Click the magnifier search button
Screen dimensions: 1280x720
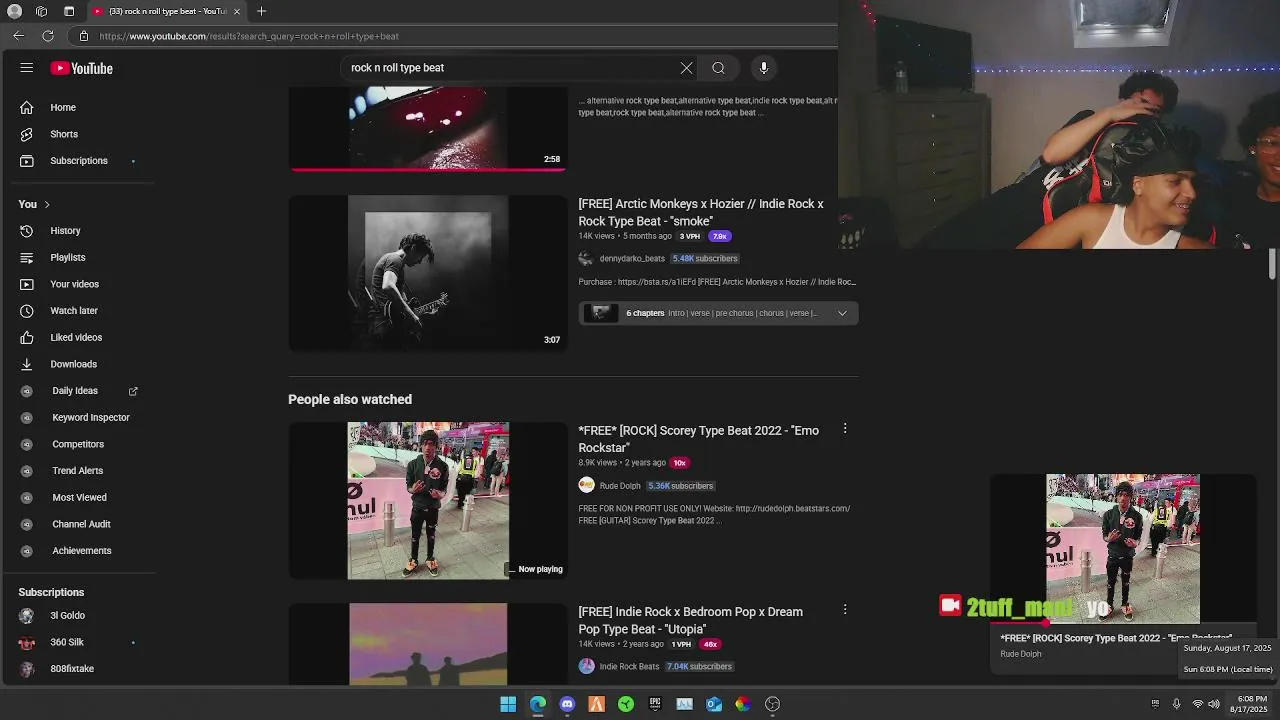718,68
